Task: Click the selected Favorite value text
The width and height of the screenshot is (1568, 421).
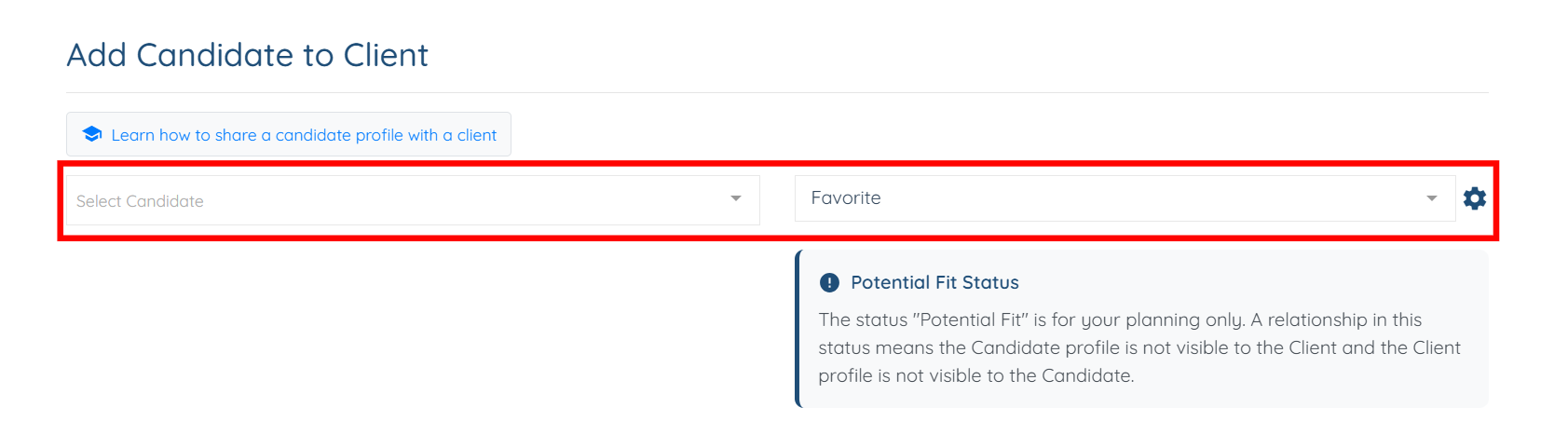Action: pyautogui.click(x=846, y=197)
